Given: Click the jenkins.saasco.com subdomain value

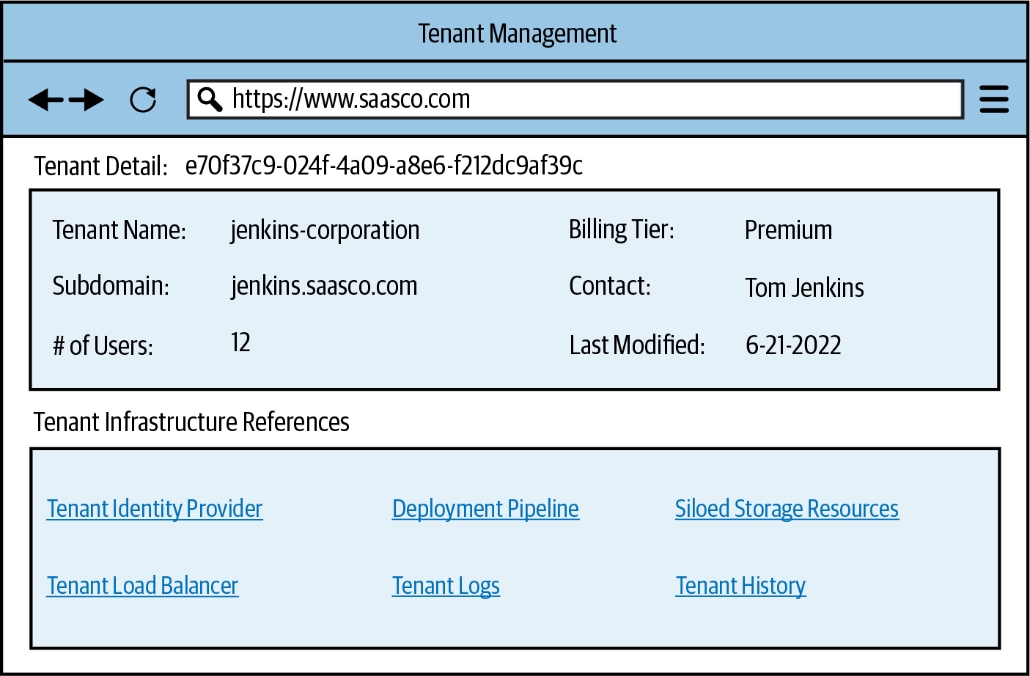Looking at the screenshot, I should 324,286.
